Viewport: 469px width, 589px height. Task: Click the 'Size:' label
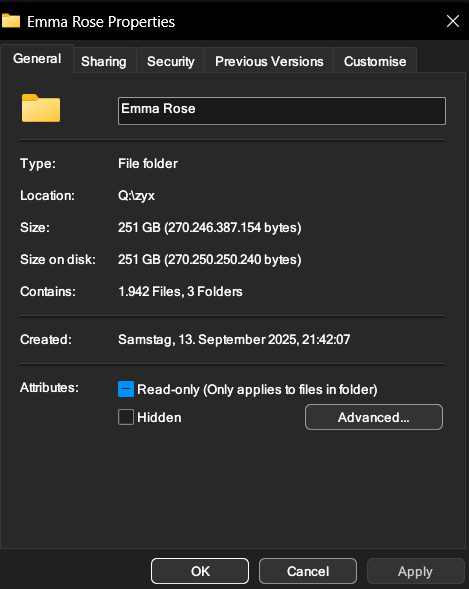35,228
